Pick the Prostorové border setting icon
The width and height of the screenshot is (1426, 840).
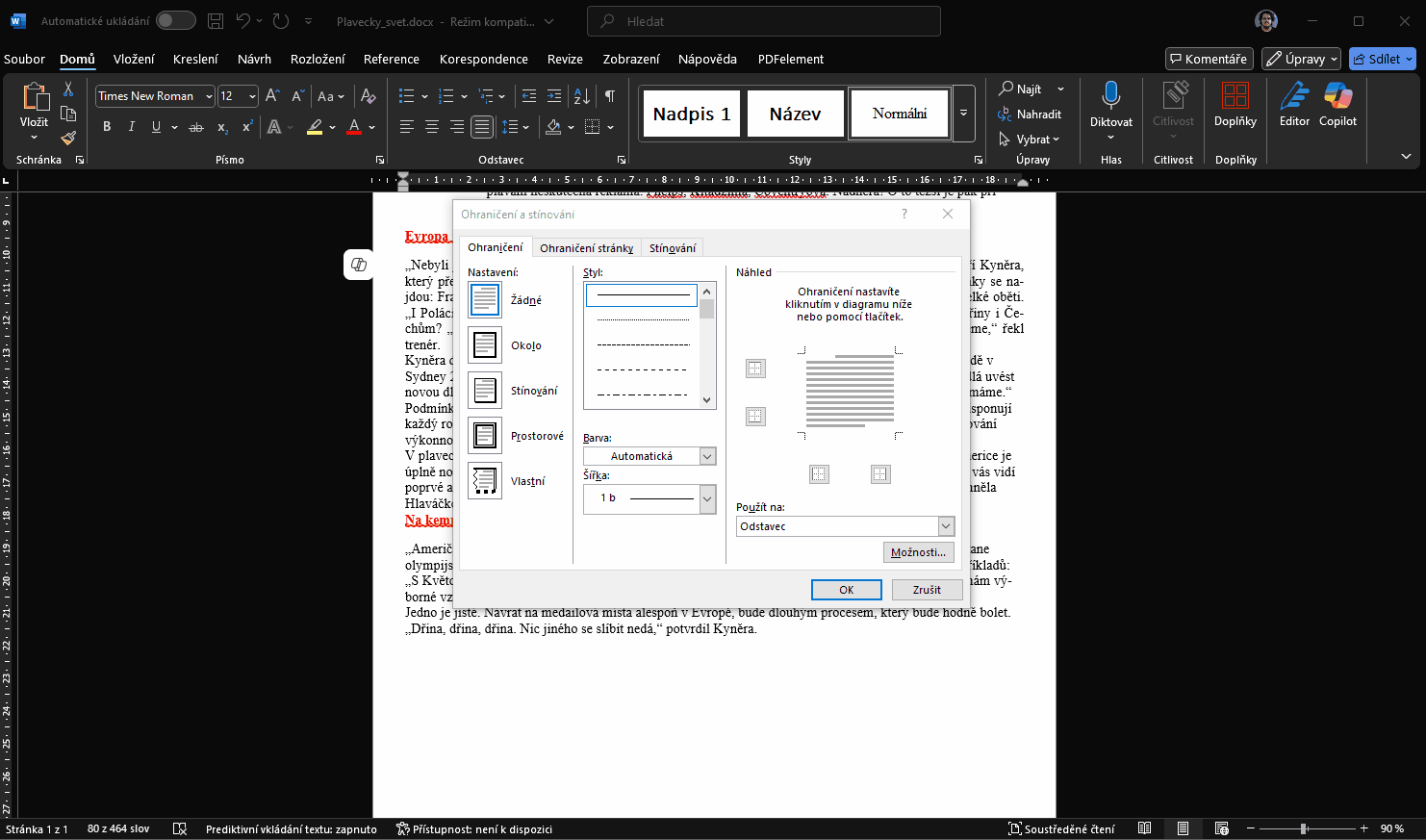pyautogui.click(x=485, y=436)
